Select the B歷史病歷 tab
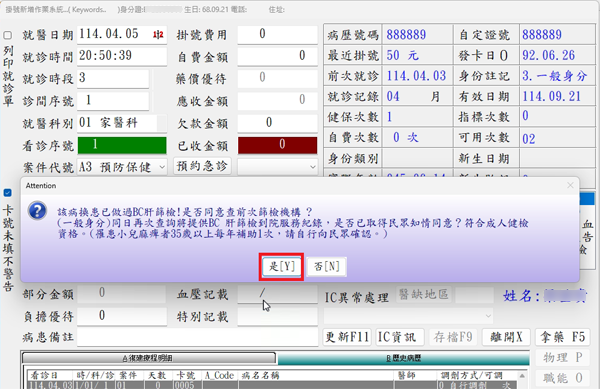Viewport: 600px width, 389px height. 404,358
